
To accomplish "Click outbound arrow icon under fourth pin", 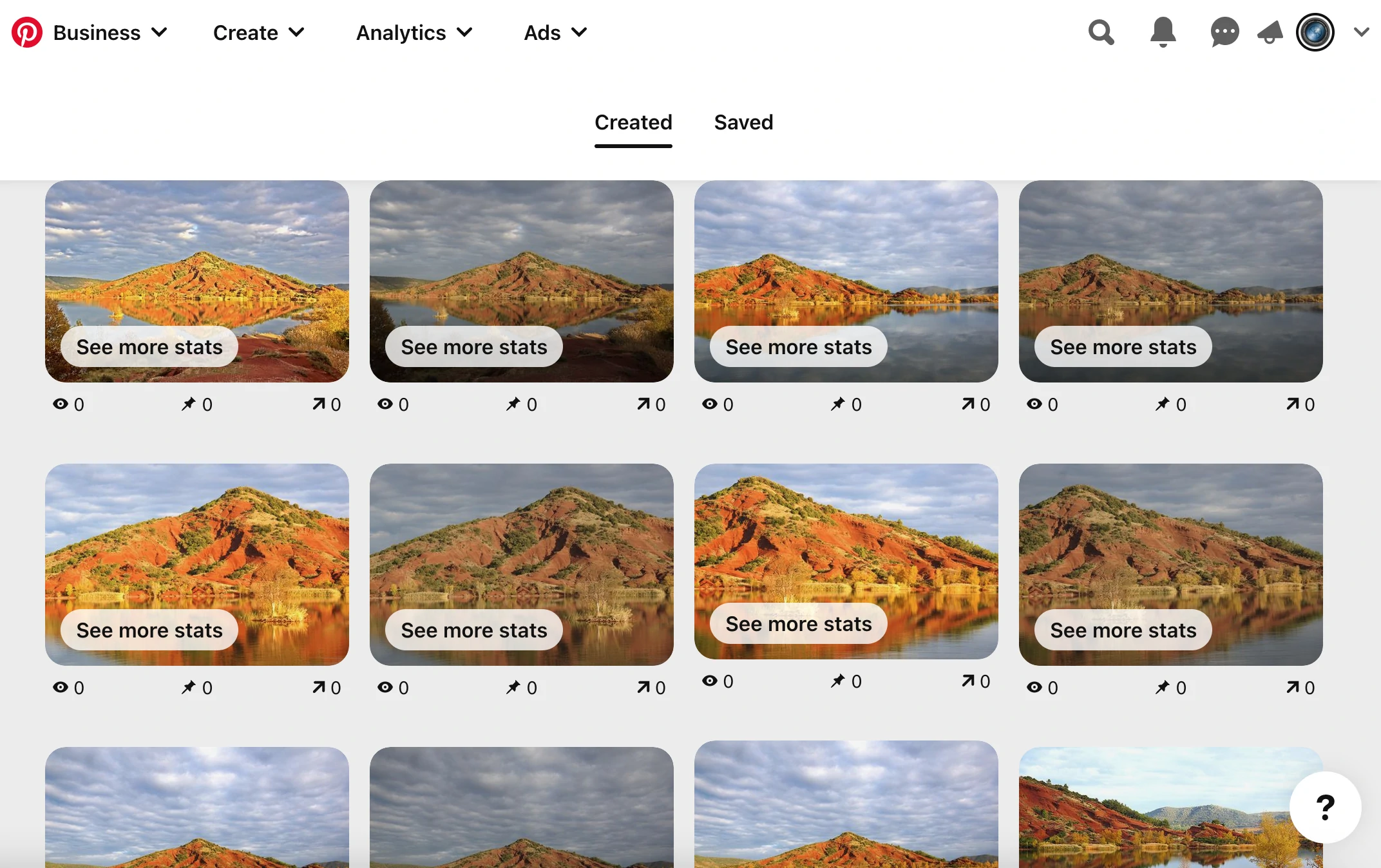I will [x=1292, y=404].
